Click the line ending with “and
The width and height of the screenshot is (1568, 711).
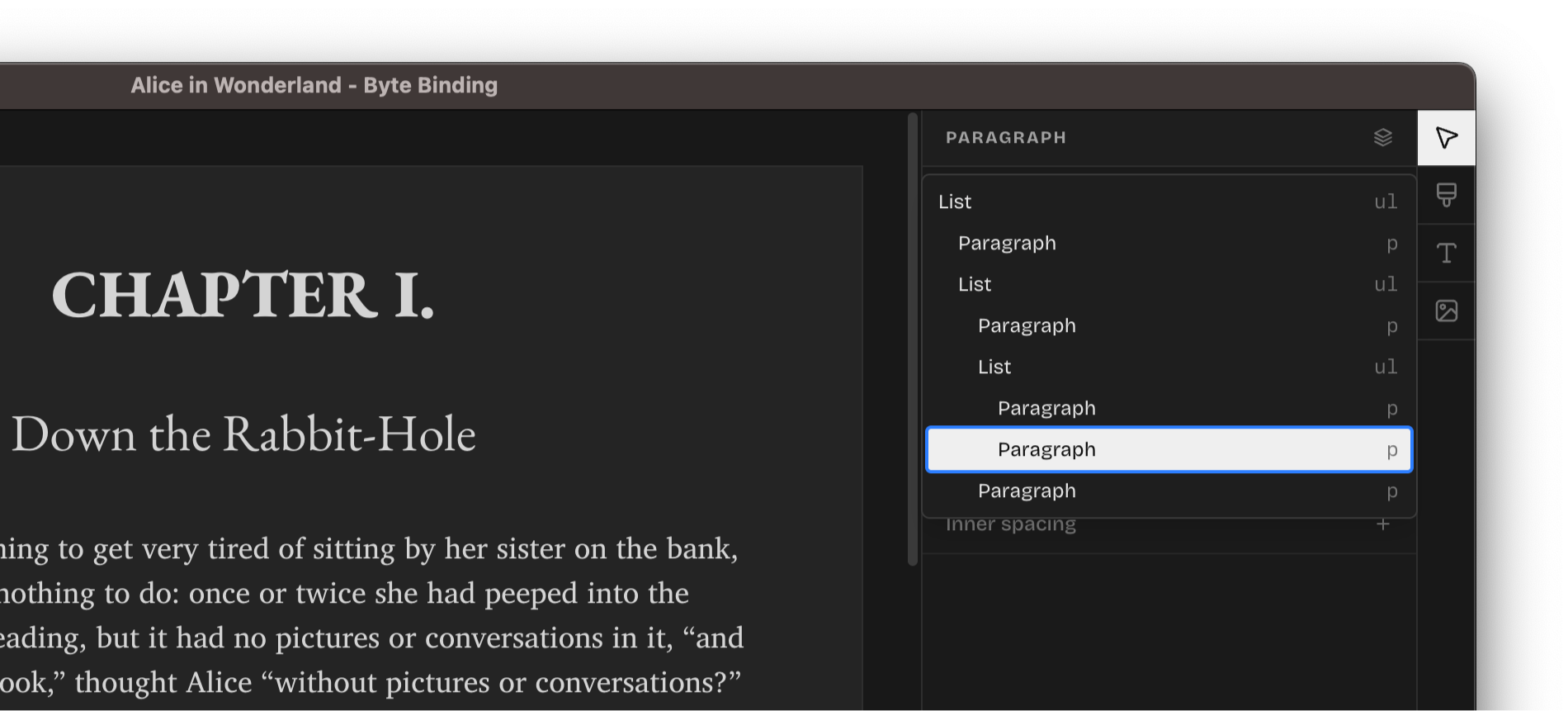click(x=371, y=638)
